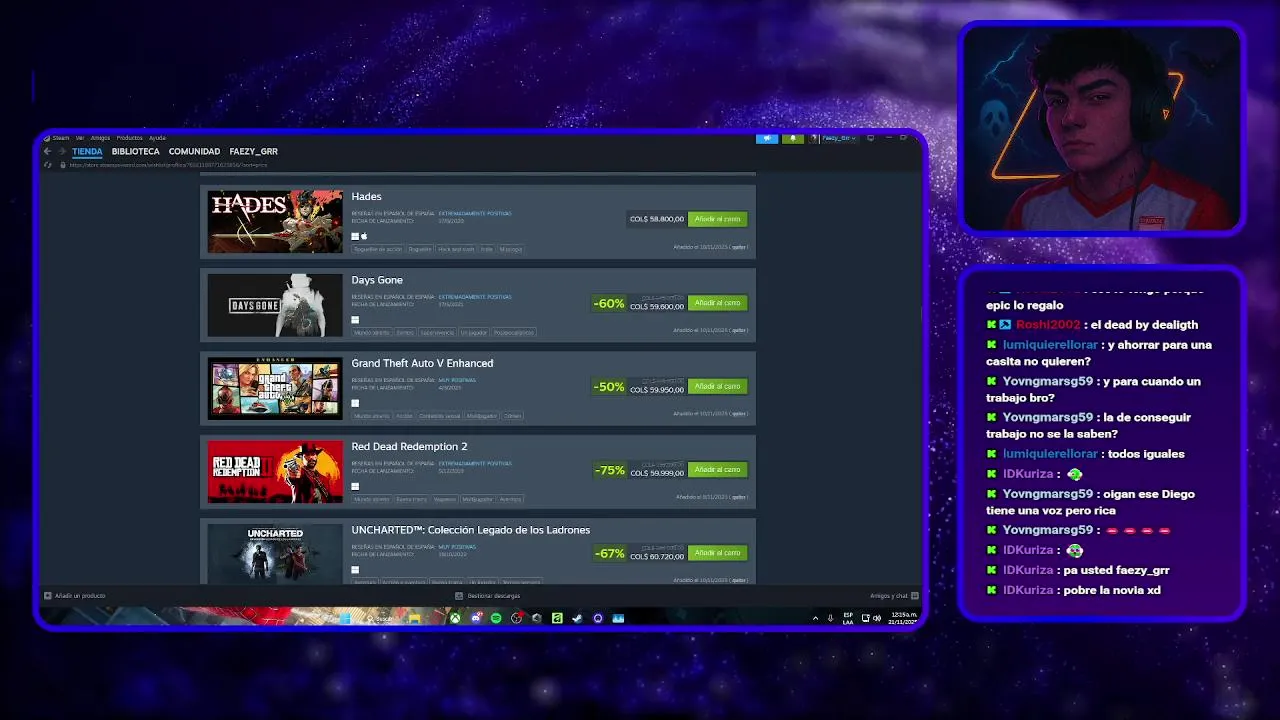Open the Ayuda menu
This screenshot has width=1280, height=720.
[x=157, y=138]
